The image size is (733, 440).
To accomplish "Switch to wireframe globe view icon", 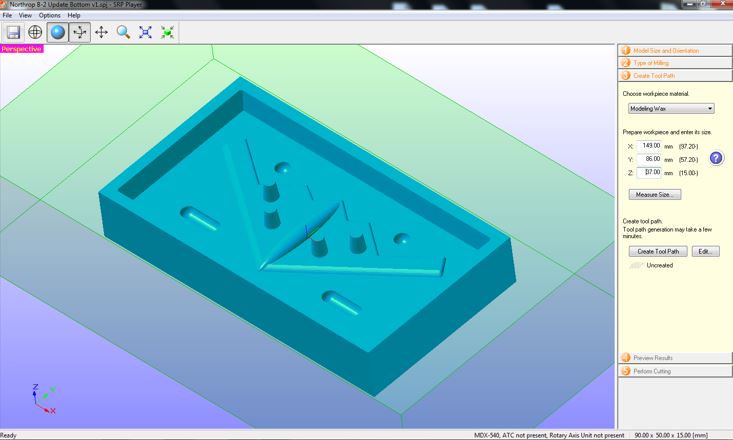I will 35,32.
